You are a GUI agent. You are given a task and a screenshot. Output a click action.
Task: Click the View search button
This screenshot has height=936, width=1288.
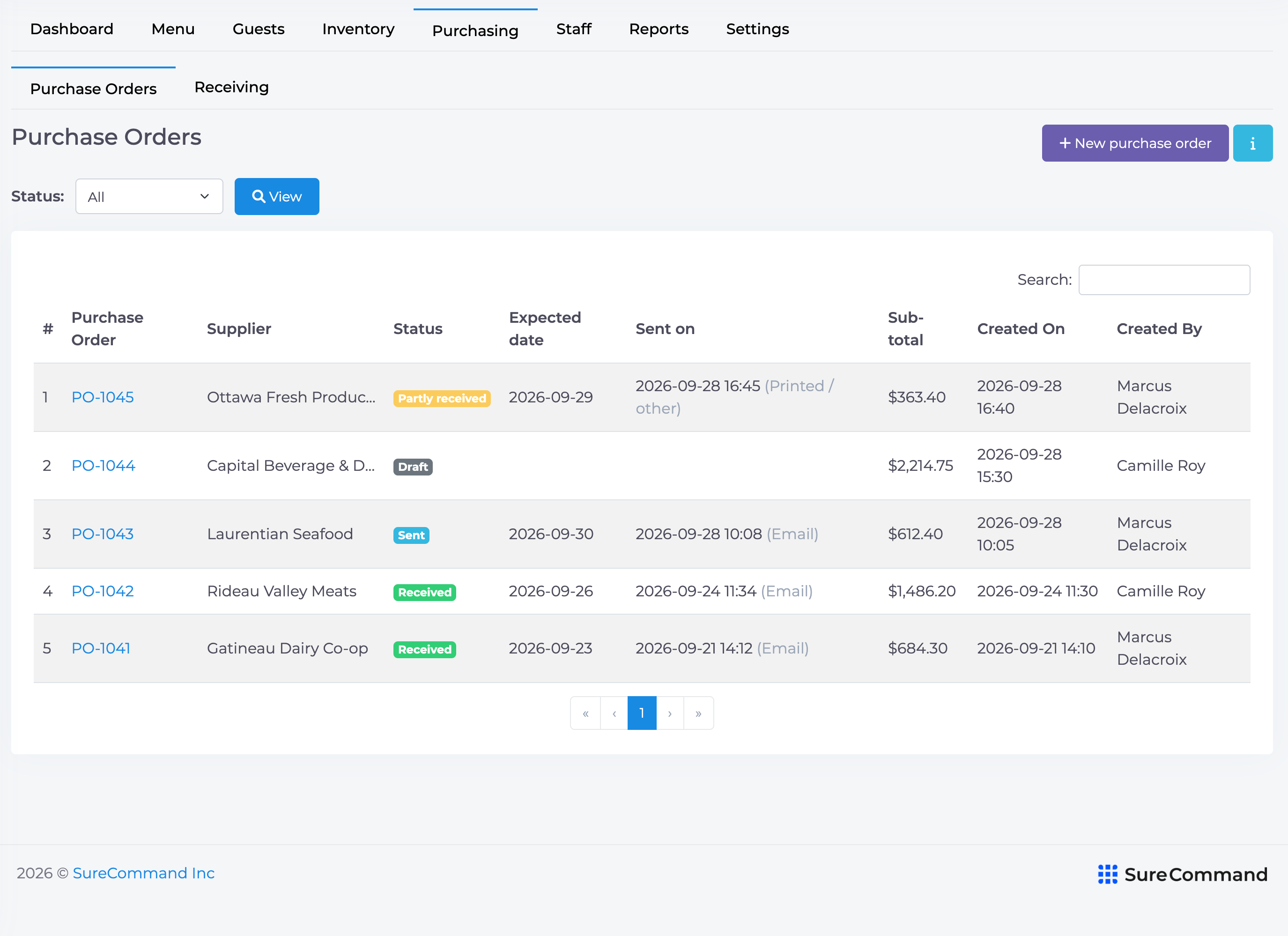click(x=276, y=196)
